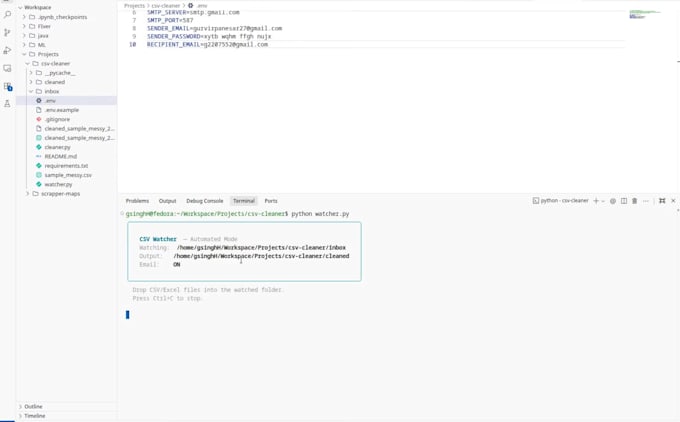The height and width of the screenshot is (422, 680).
Task: Click the gear icon of .env file
Action: [39, 101]
